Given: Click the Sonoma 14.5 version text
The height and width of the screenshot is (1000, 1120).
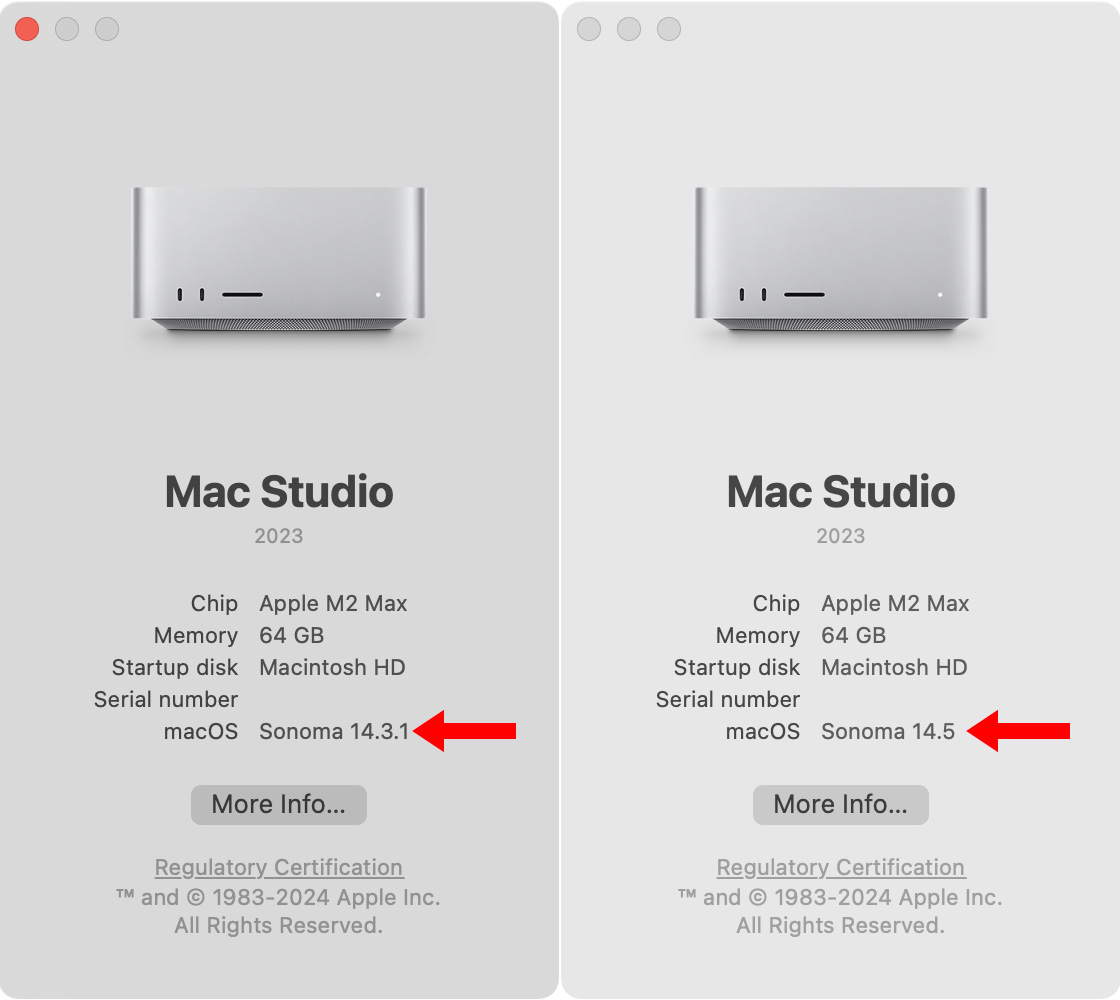Looking at the screenshot, I should 888,731.
